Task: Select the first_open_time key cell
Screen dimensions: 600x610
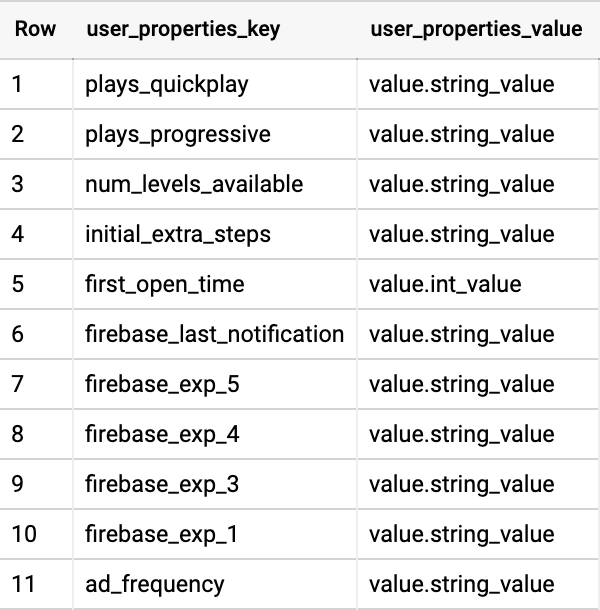Action: [x=214, y=284]
